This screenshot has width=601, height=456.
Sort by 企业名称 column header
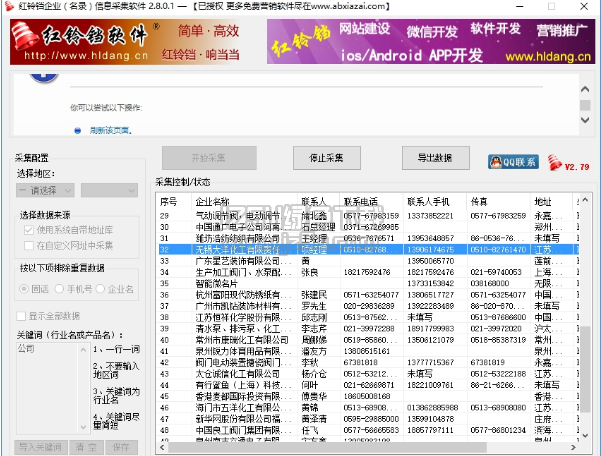[244, 202]
